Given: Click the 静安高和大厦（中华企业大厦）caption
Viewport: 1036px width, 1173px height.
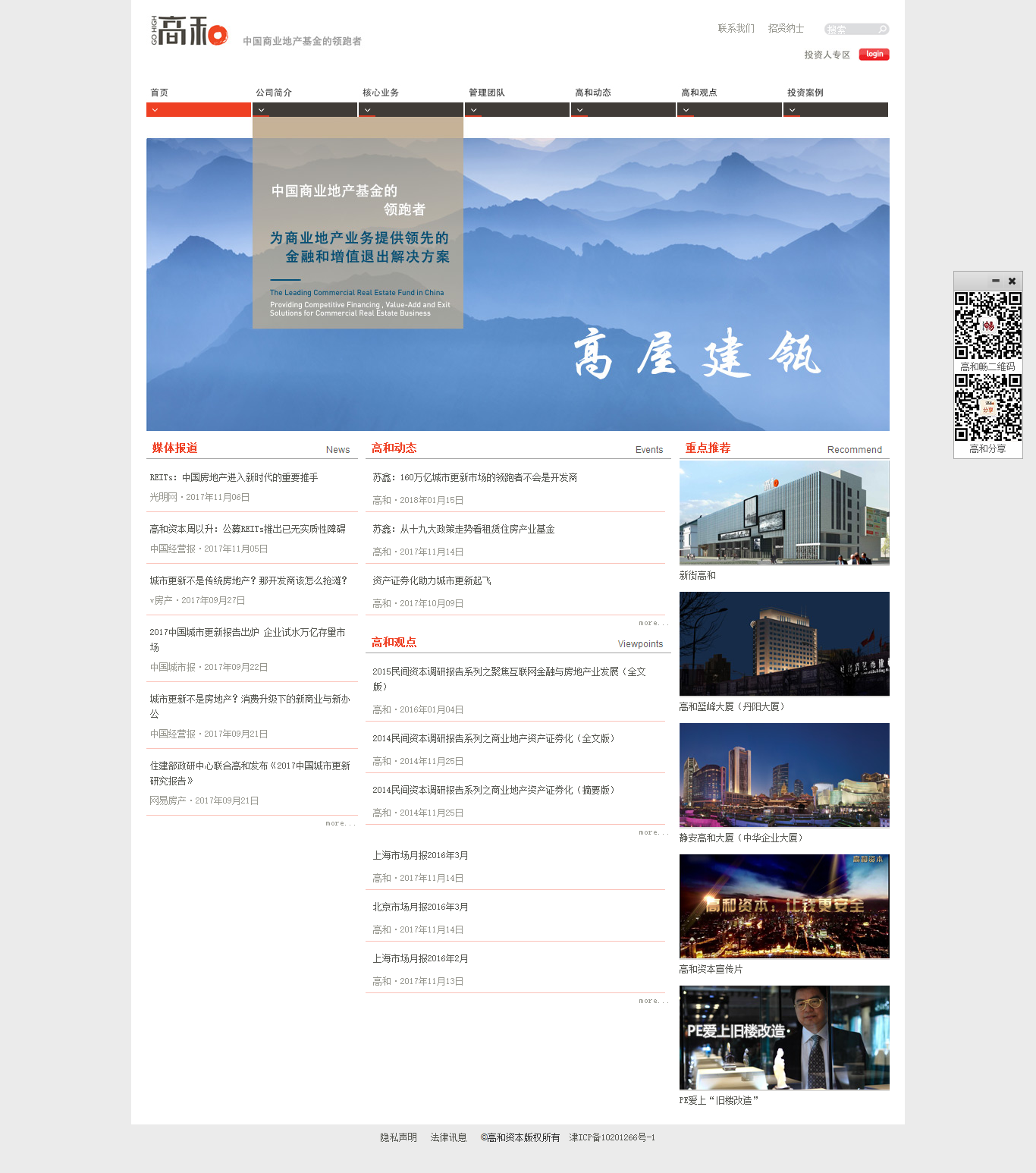Looking at the screenshot, I should tap(743, 838).
